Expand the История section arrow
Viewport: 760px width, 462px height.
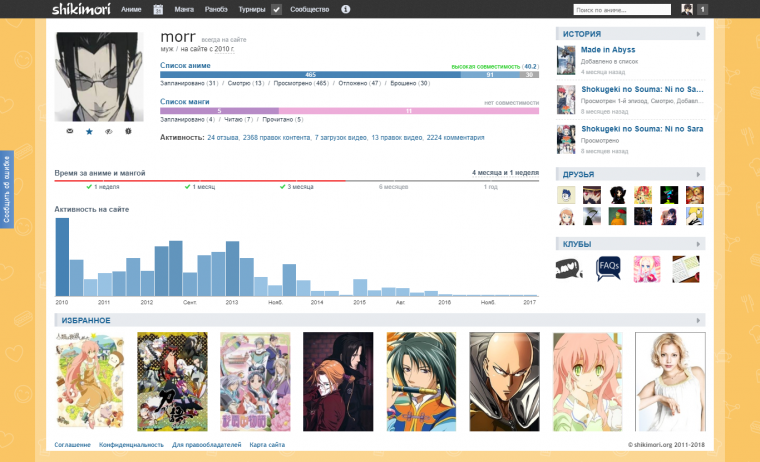click(699, 34)
